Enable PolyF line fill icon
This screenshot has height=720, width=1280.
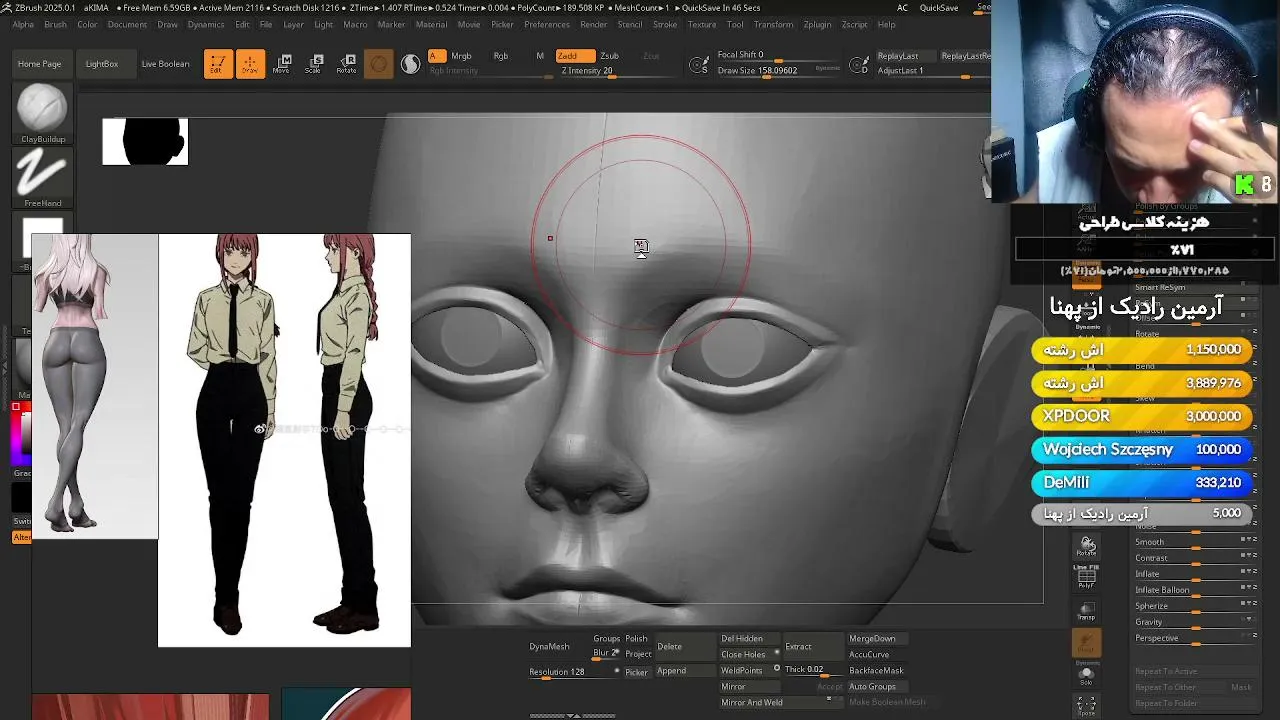point(1086,577)
